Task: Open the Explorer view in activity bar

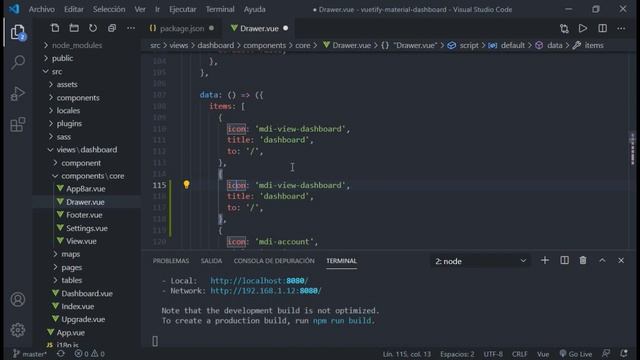Action: pyautogui.click(x=18, y=32)
